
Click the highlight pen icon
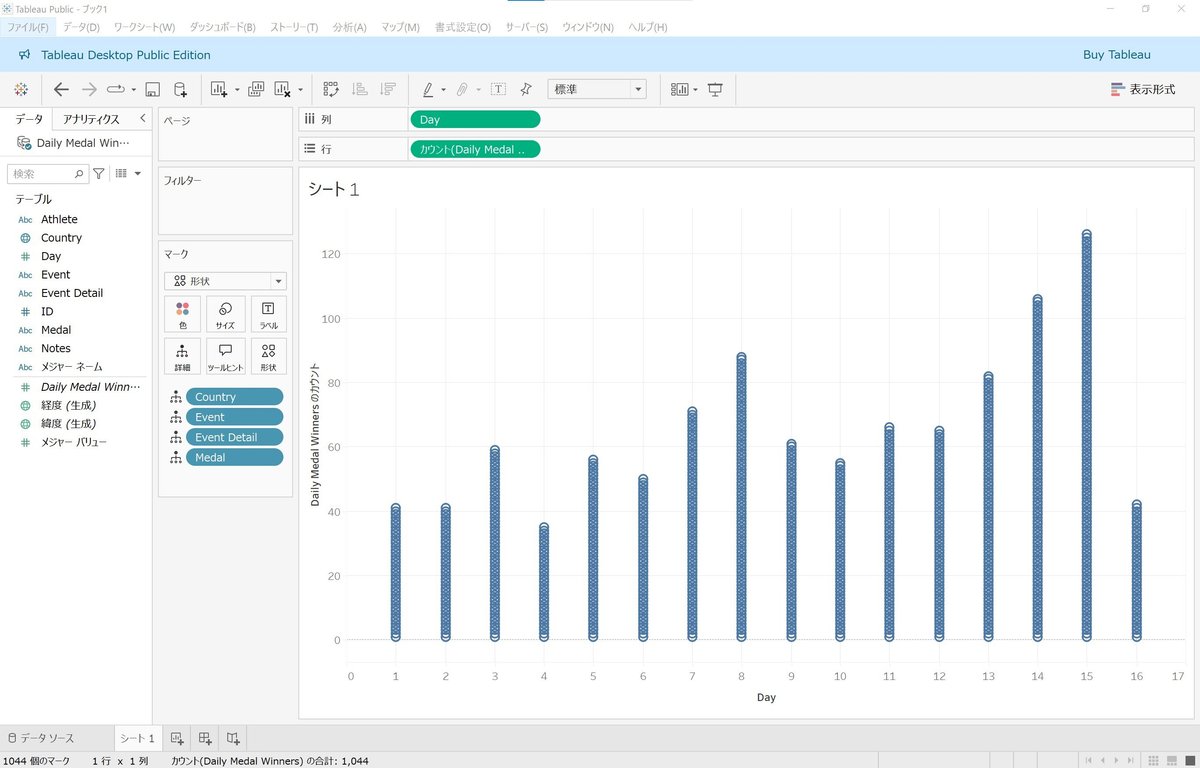click(x=427, y=89)
